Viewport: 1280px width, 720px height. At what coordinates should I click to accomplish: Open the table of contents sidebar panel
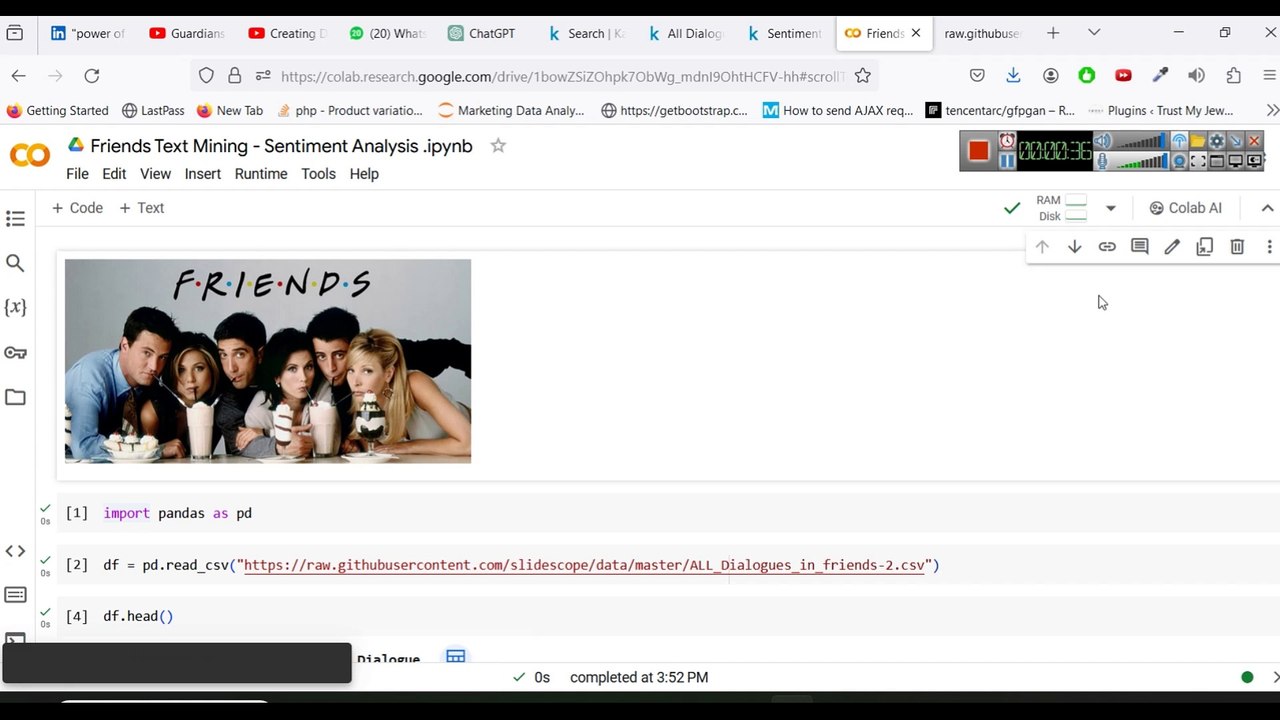pyautogui.click(x=15, y=218)
